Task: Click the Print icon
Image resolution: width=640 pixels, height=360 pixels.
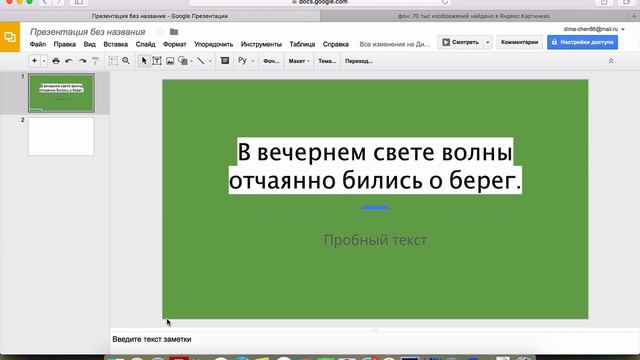Action: click(56, 61)
